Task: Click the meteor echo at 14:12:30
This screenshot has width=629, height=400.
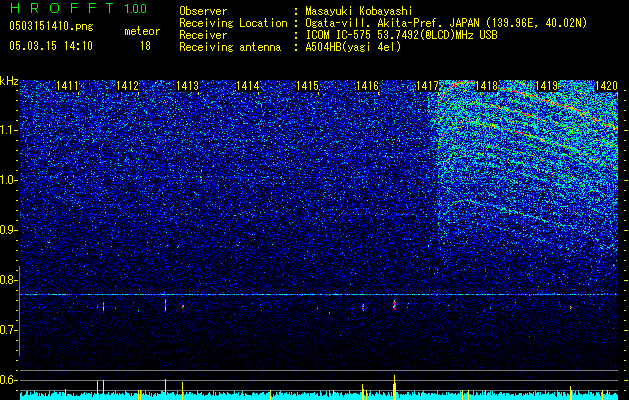Action: click(x=165, y=305)
